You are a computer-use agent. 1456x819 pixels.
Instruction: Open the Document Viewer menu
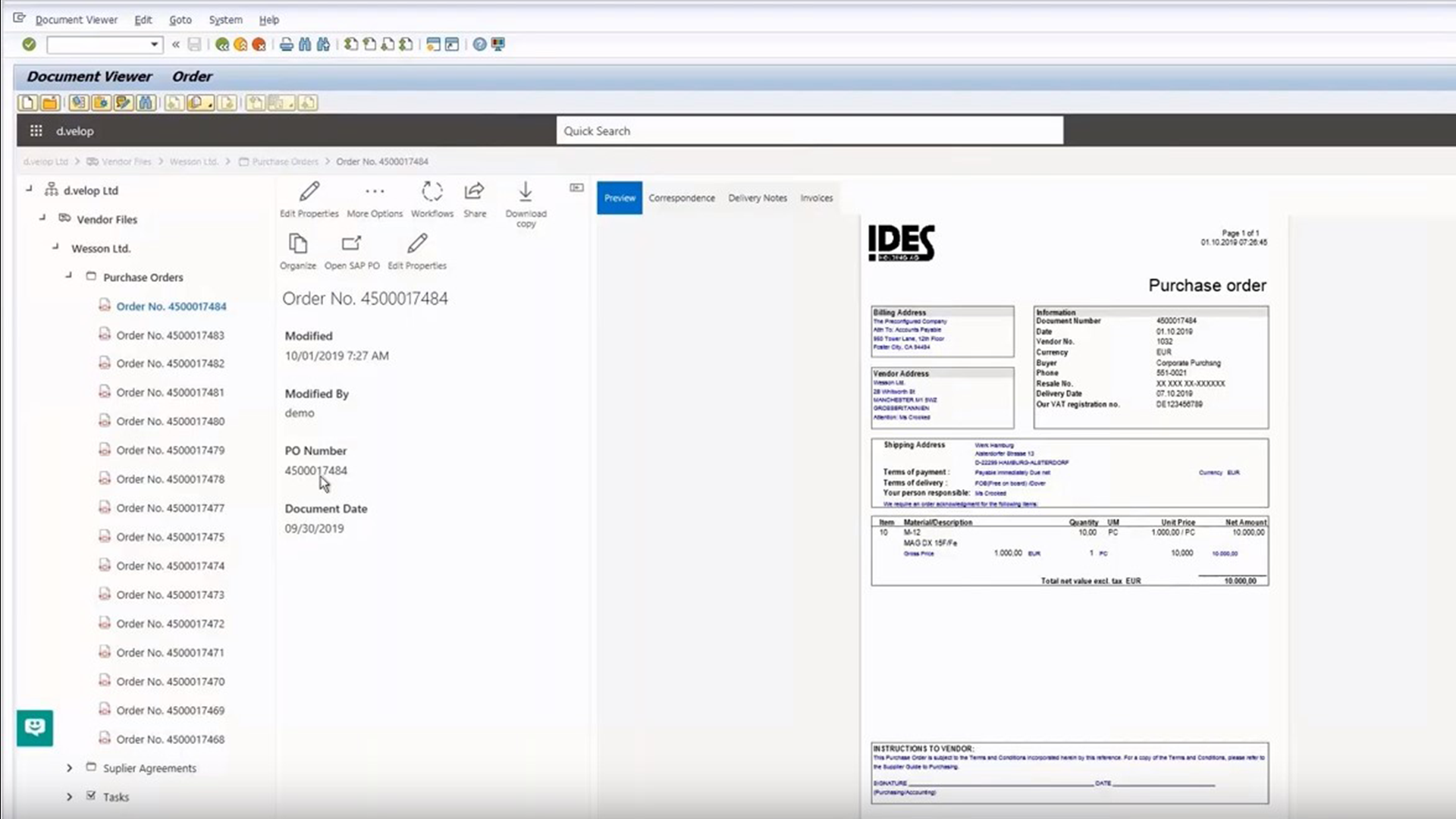point(76,20)
